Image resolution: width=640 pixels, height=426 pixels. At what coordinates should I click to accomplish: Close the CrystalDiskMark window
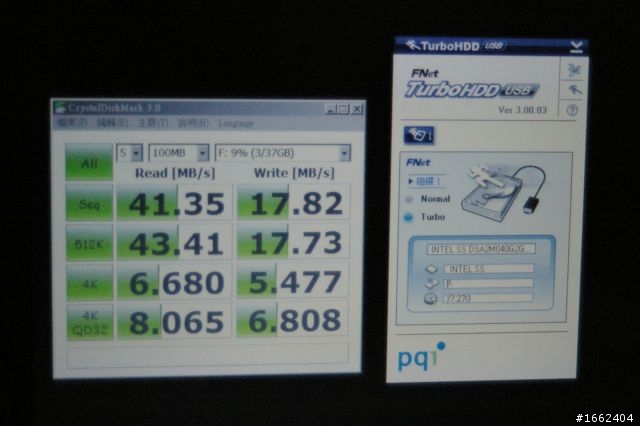357,109
